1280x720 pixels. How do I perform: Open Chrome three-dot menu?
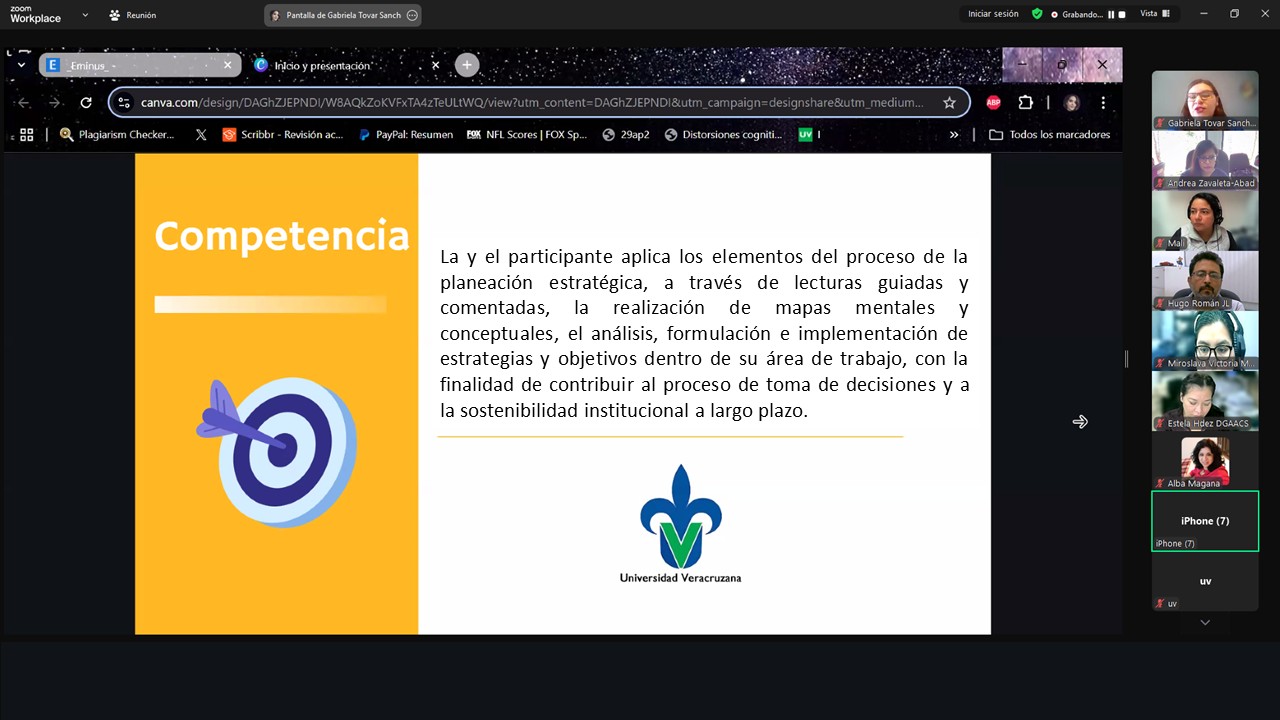[x=1103, y=102]
